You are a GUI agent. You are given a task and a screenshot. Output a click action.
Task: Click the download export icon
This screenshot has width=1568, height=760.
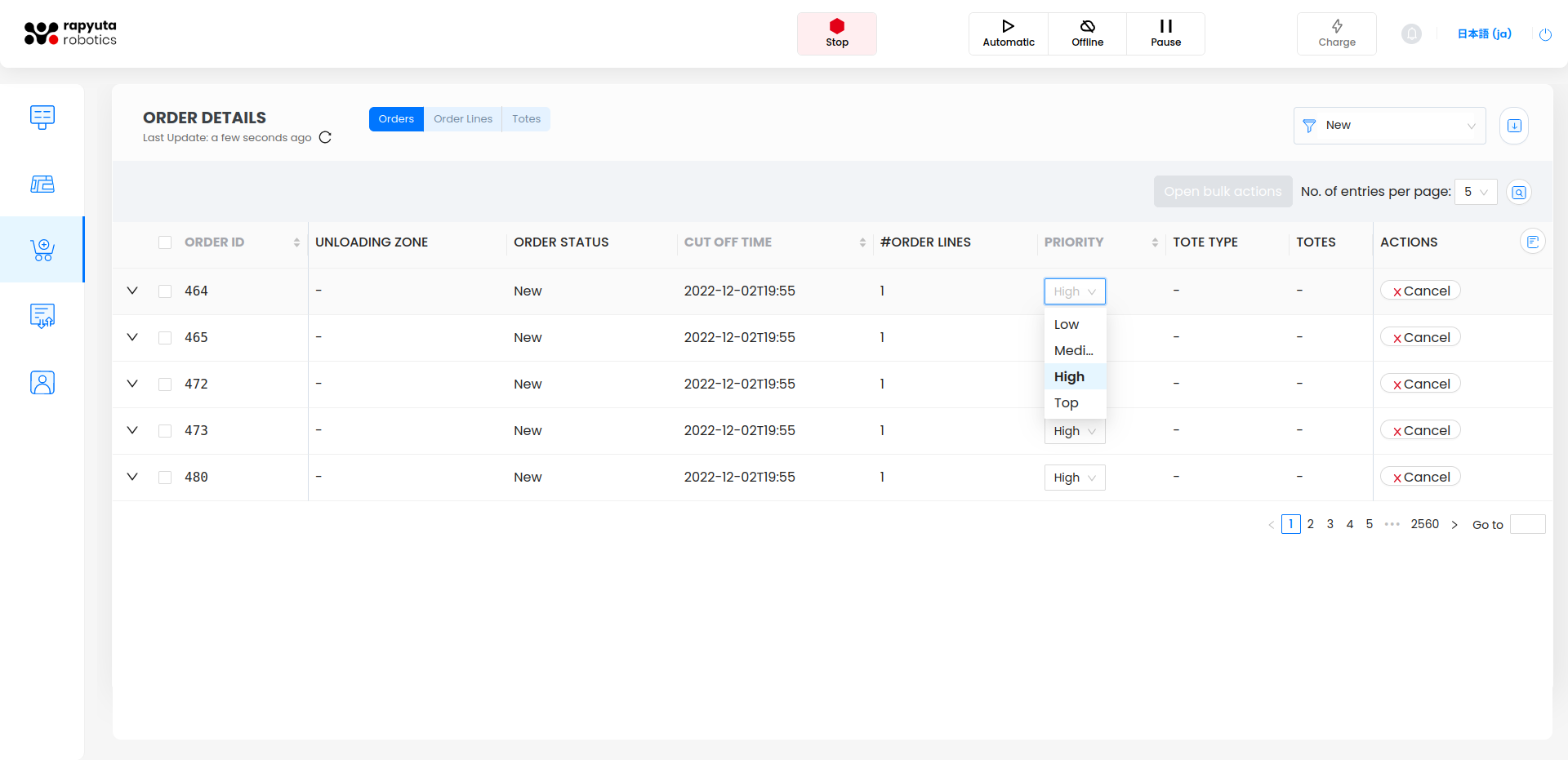coord(1514,126)
